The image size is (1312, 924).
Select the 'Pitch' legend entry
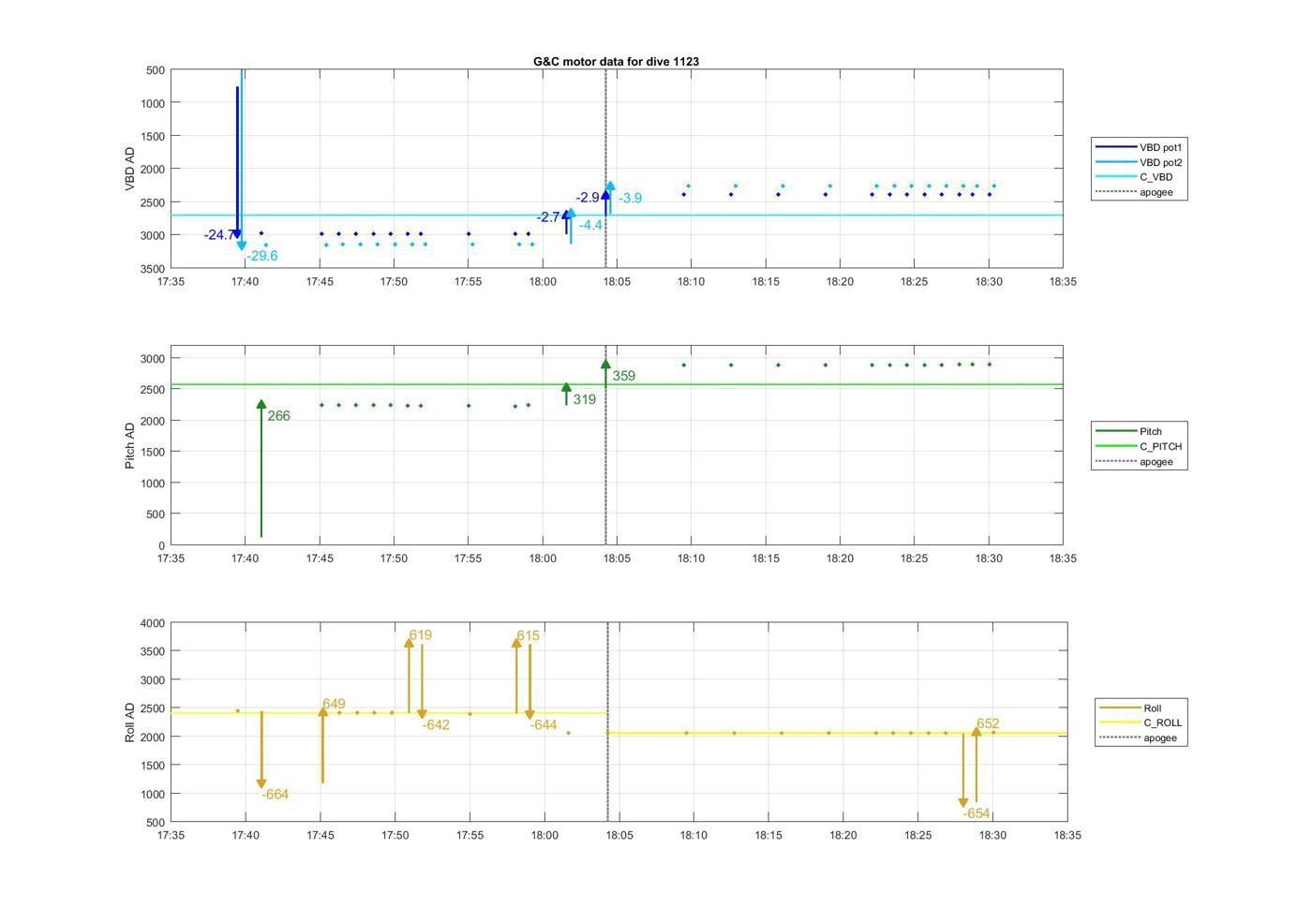click(1129, 431)
